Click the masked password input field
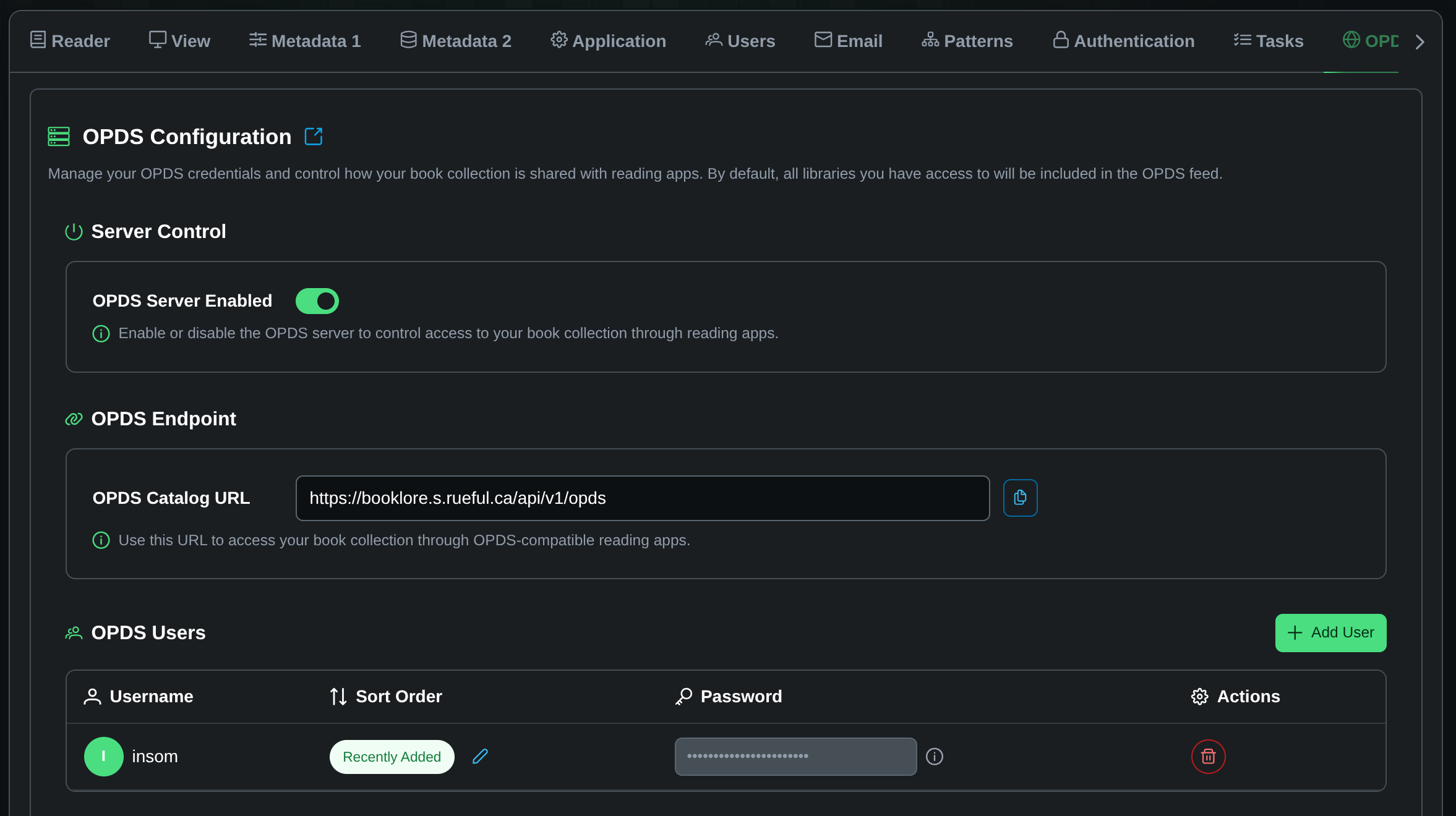Screen dimensions: 1456x816 pyautogui.click(x=795, y=756)
